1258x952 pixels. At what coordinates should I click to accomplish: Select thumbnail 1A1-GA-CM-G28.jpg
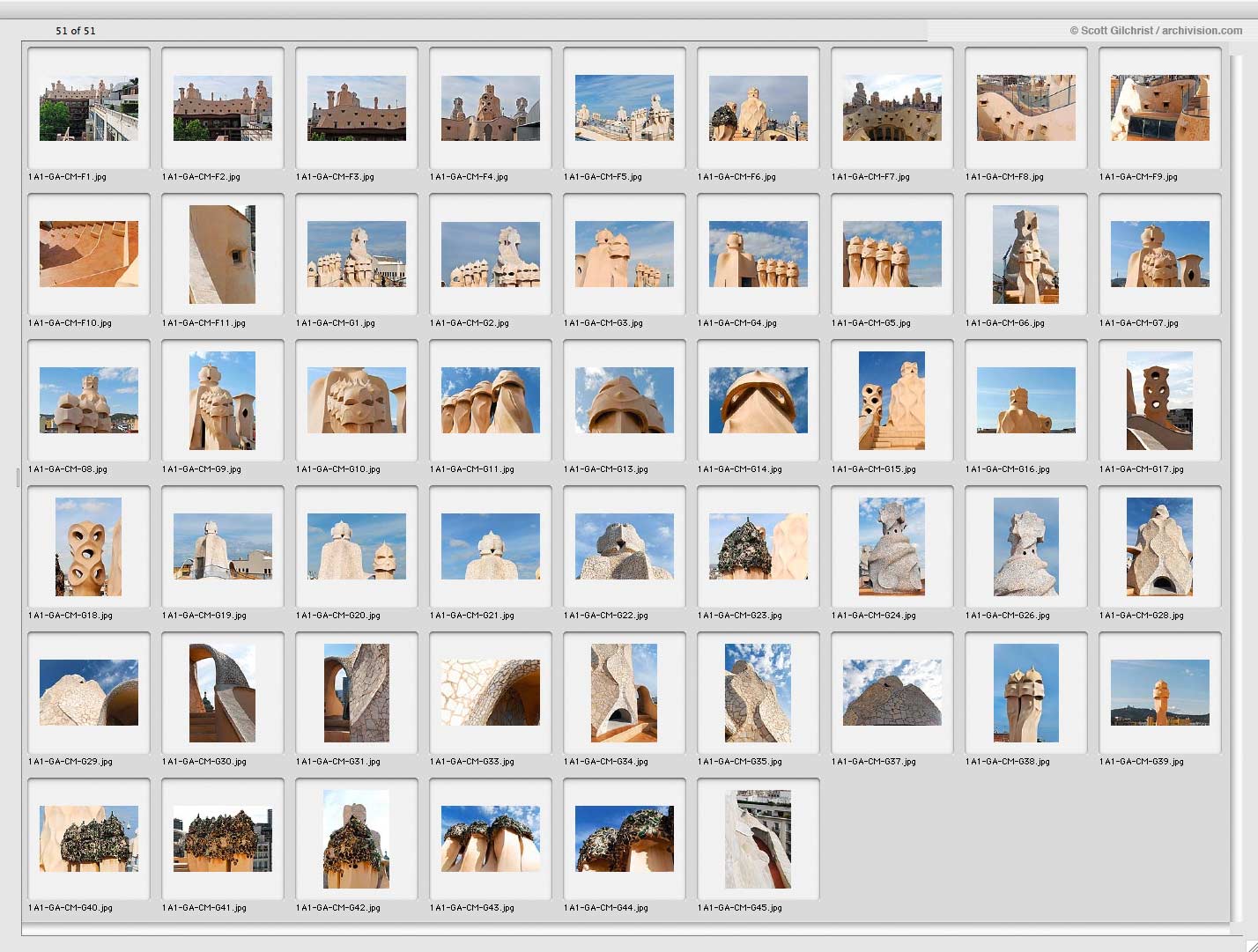1160,547
